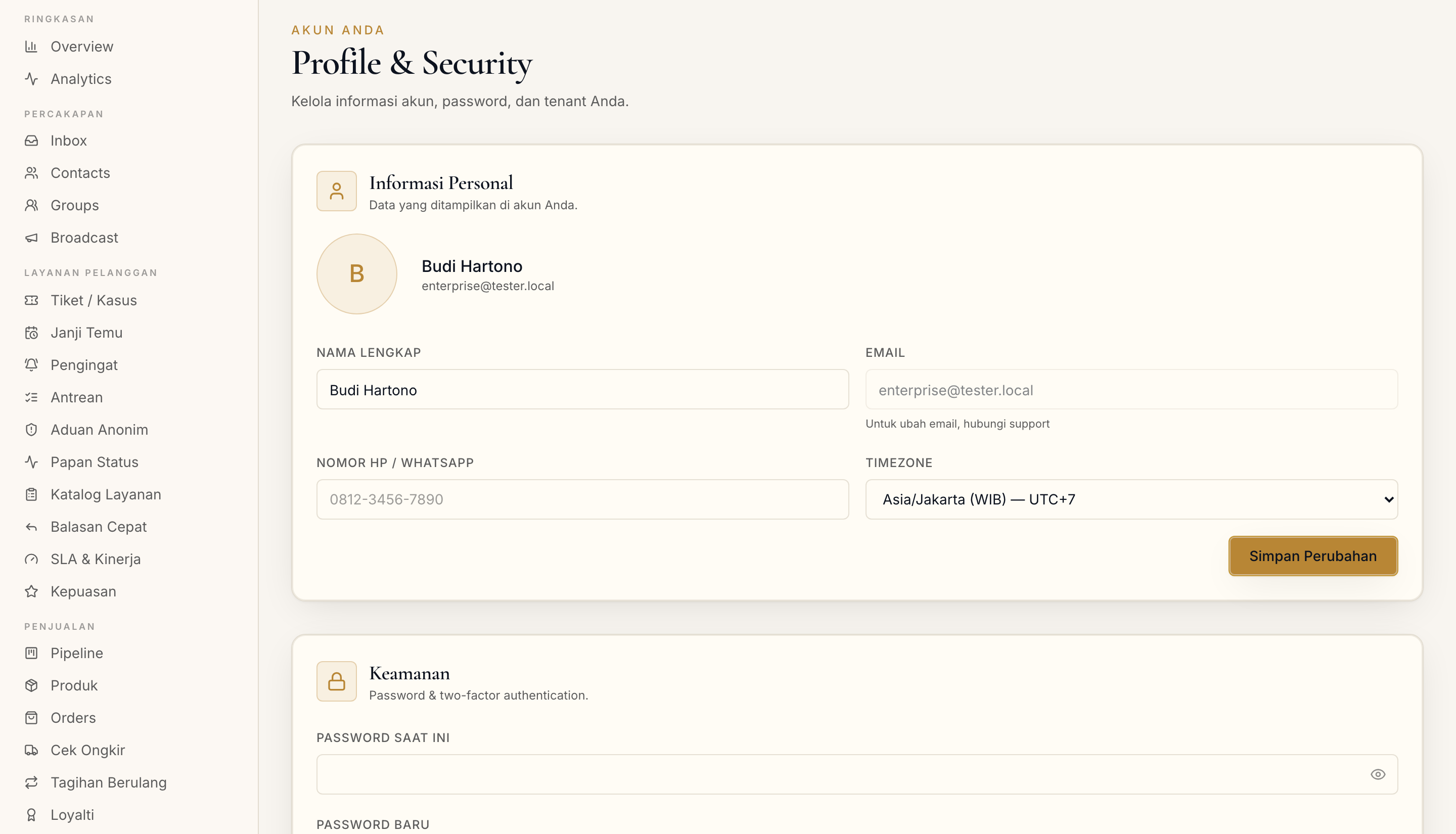Click 'Untuk ubah email, hubungi support' text
Viewport: 1456px width, 834px height.
point(957,424)
